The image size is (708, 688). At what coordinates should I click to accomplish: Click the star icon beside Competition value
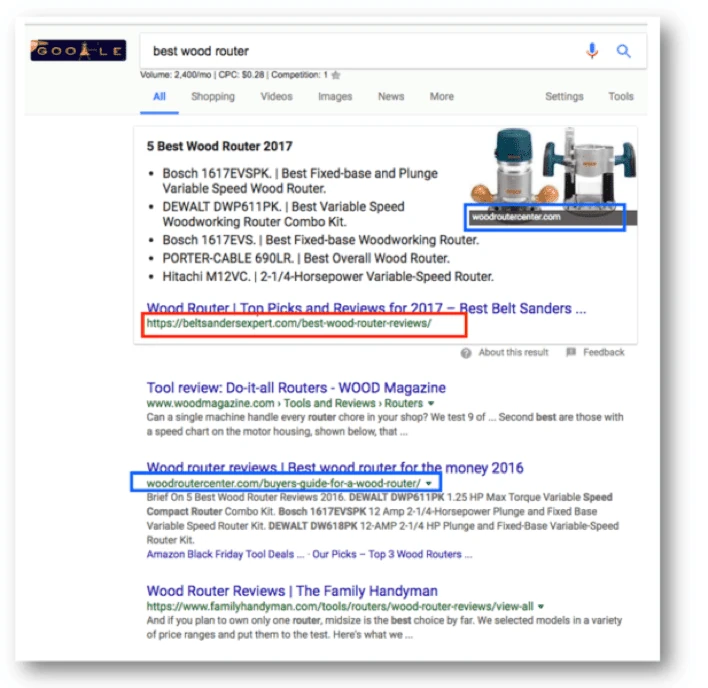[336, 75]
